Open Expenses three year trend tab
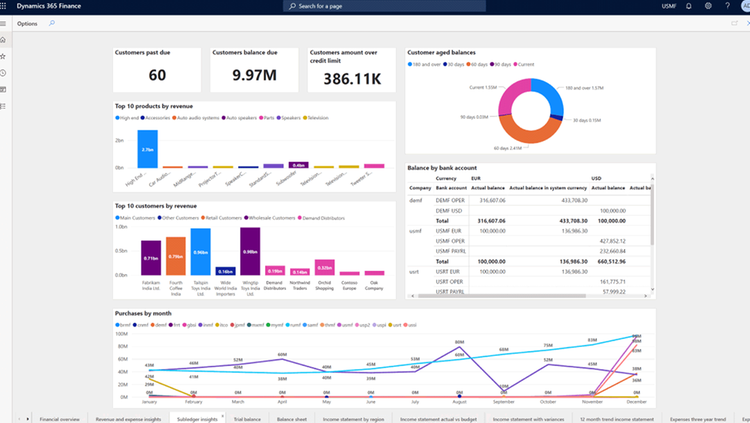 698,419
